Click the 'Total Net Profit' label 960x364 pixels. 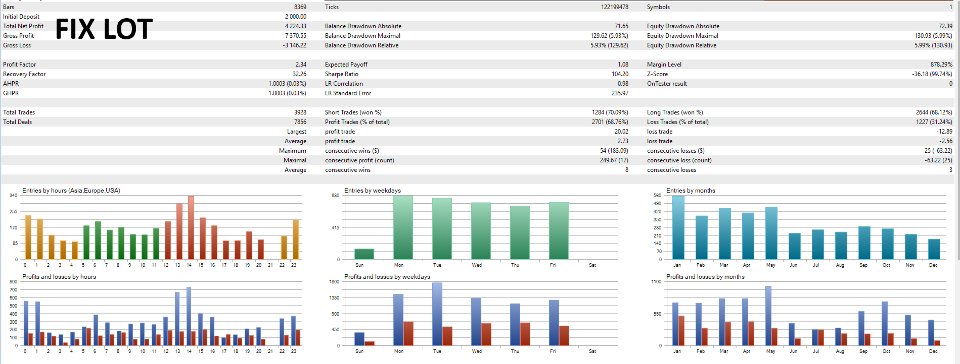click(x=23, y=26)
